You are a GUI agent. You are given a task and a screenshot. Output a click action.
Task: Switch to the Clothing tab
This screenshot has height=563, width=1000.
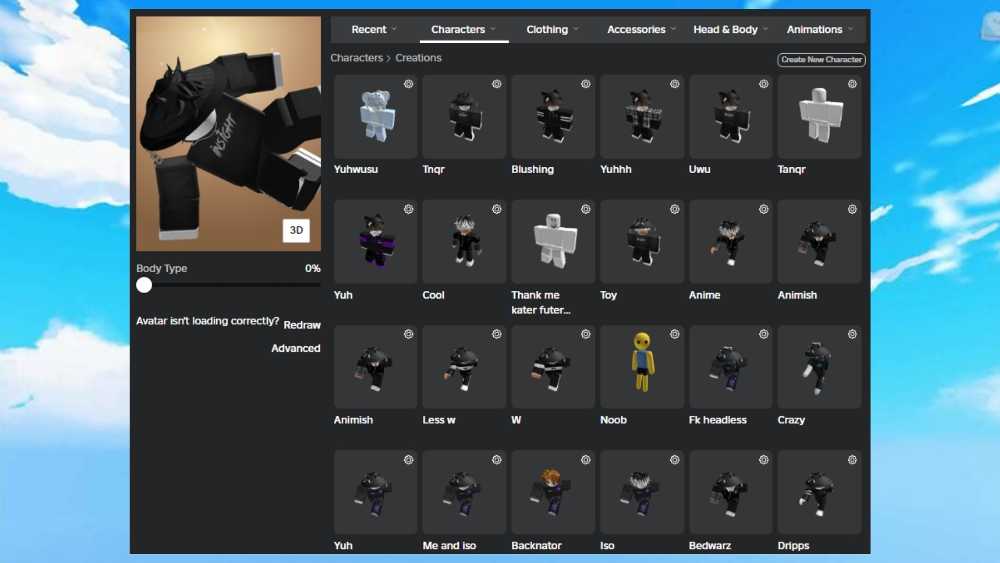point(547,29)
